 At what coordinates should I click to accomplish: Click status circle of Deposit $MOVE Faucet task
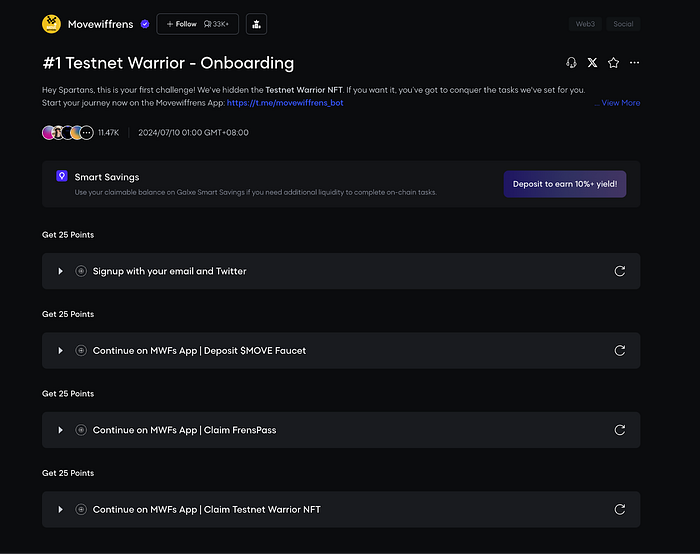tap(81, 350)
